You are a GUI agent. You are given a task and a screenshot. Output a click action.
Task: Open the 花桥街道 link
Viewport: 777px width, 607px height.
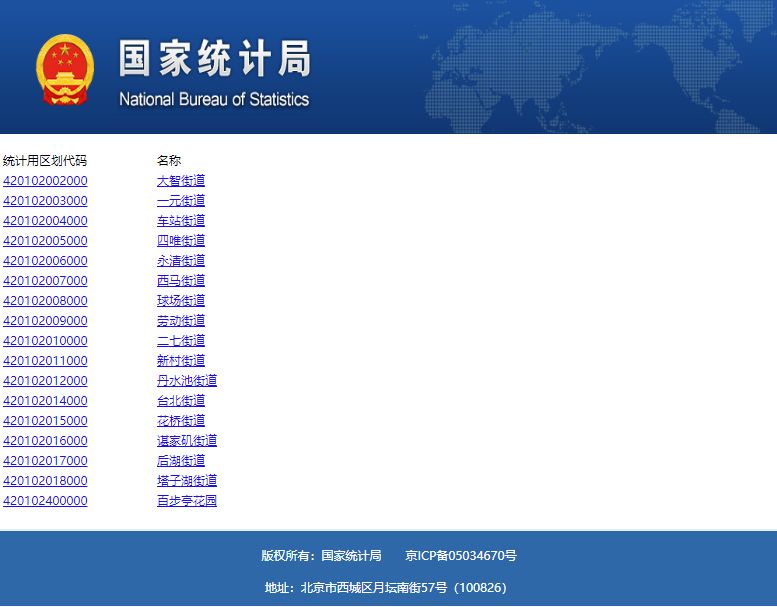click(x=181, y=421)
